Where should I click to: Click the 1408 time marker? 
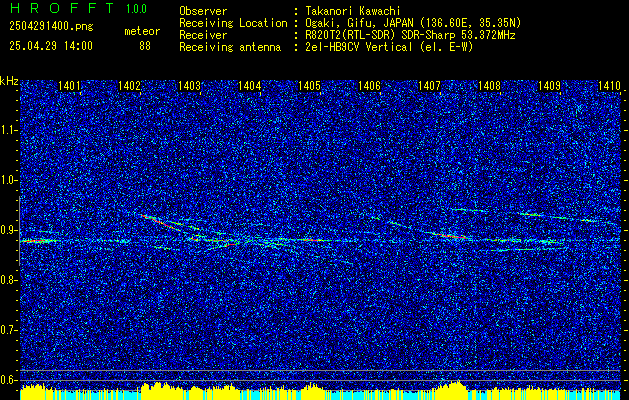pos(489,85)
